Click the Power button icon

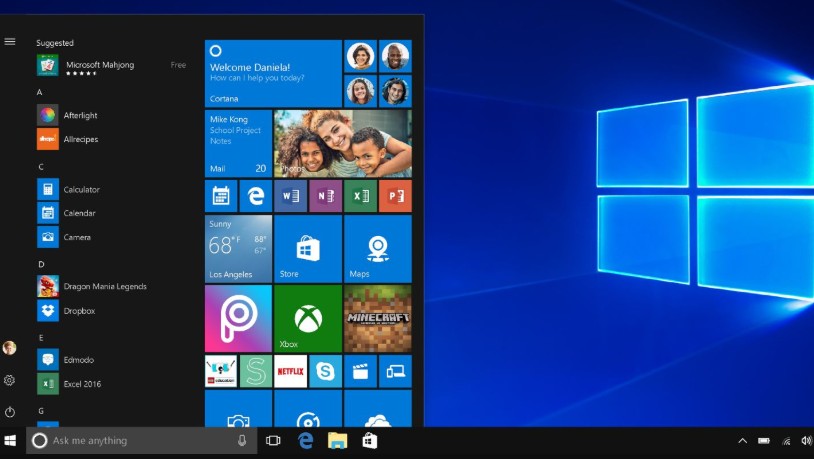pos(9,412)
